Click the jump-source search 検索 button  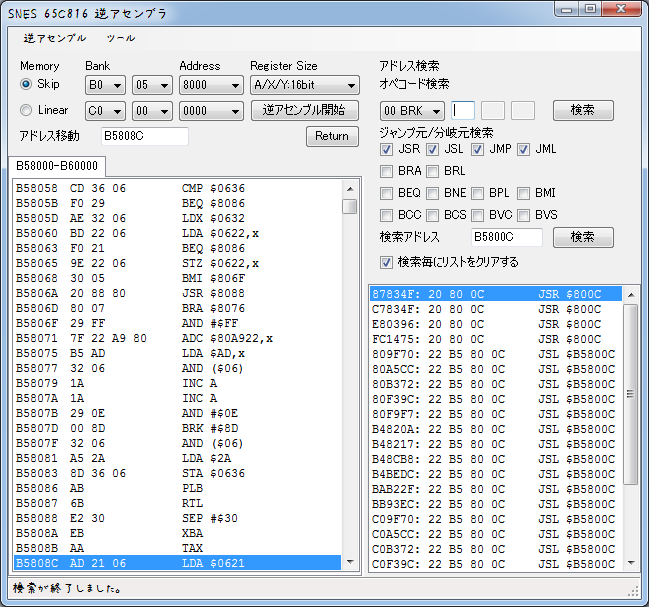(583, 237)
